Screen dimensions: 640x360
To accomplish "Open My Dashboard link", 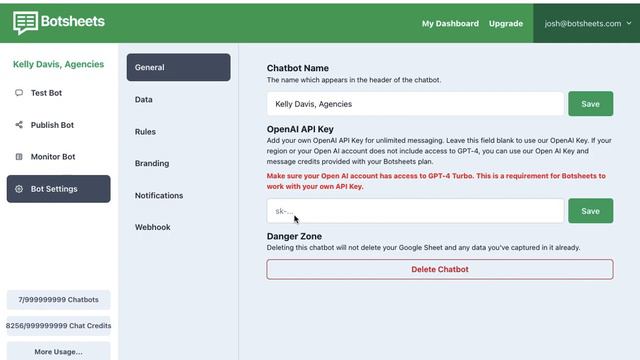I will 450,24.
